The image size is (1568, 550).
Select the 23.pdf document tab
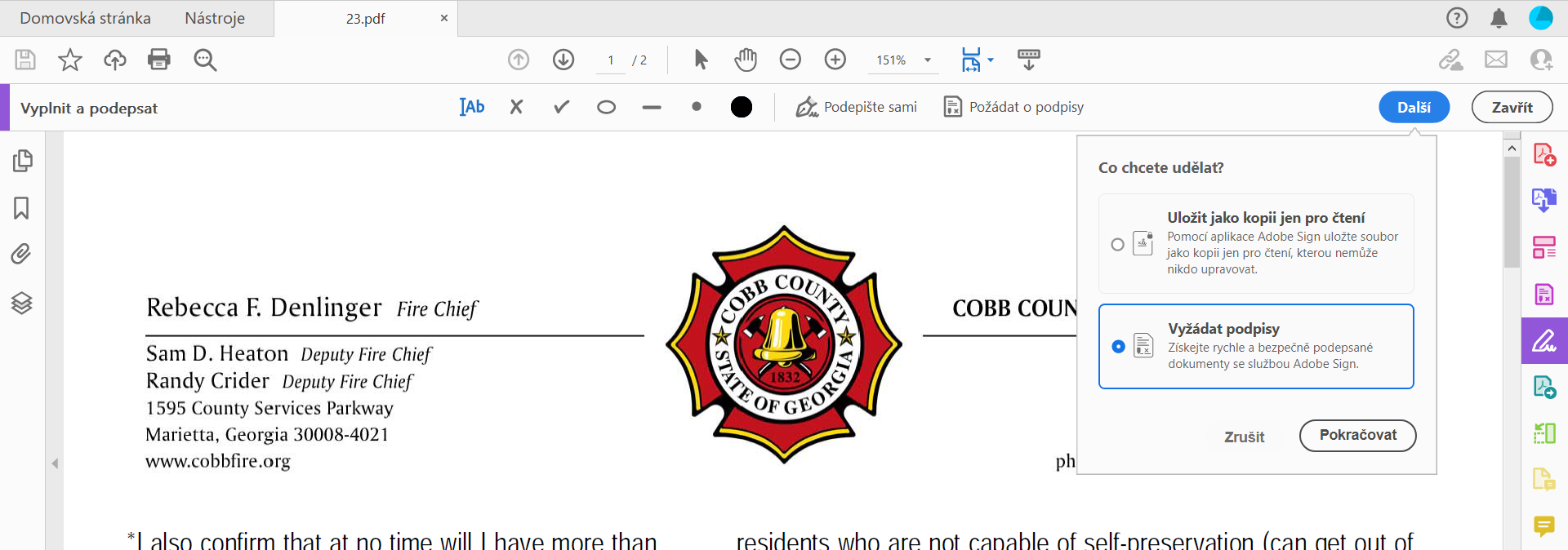coord(365,18)
